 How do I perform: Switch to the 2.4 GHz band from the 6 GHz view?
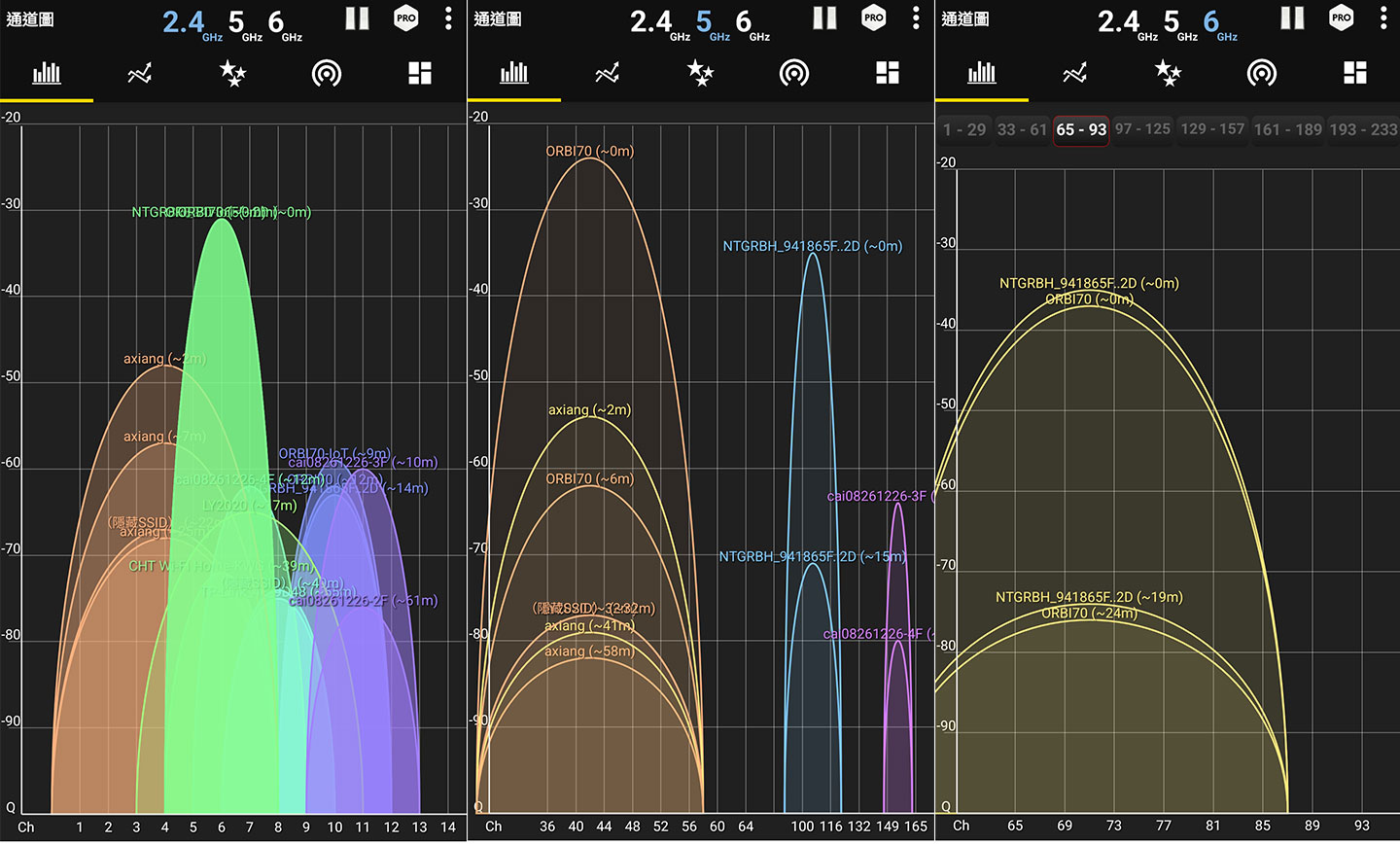pyautogui.click(x=1127, y=24)
